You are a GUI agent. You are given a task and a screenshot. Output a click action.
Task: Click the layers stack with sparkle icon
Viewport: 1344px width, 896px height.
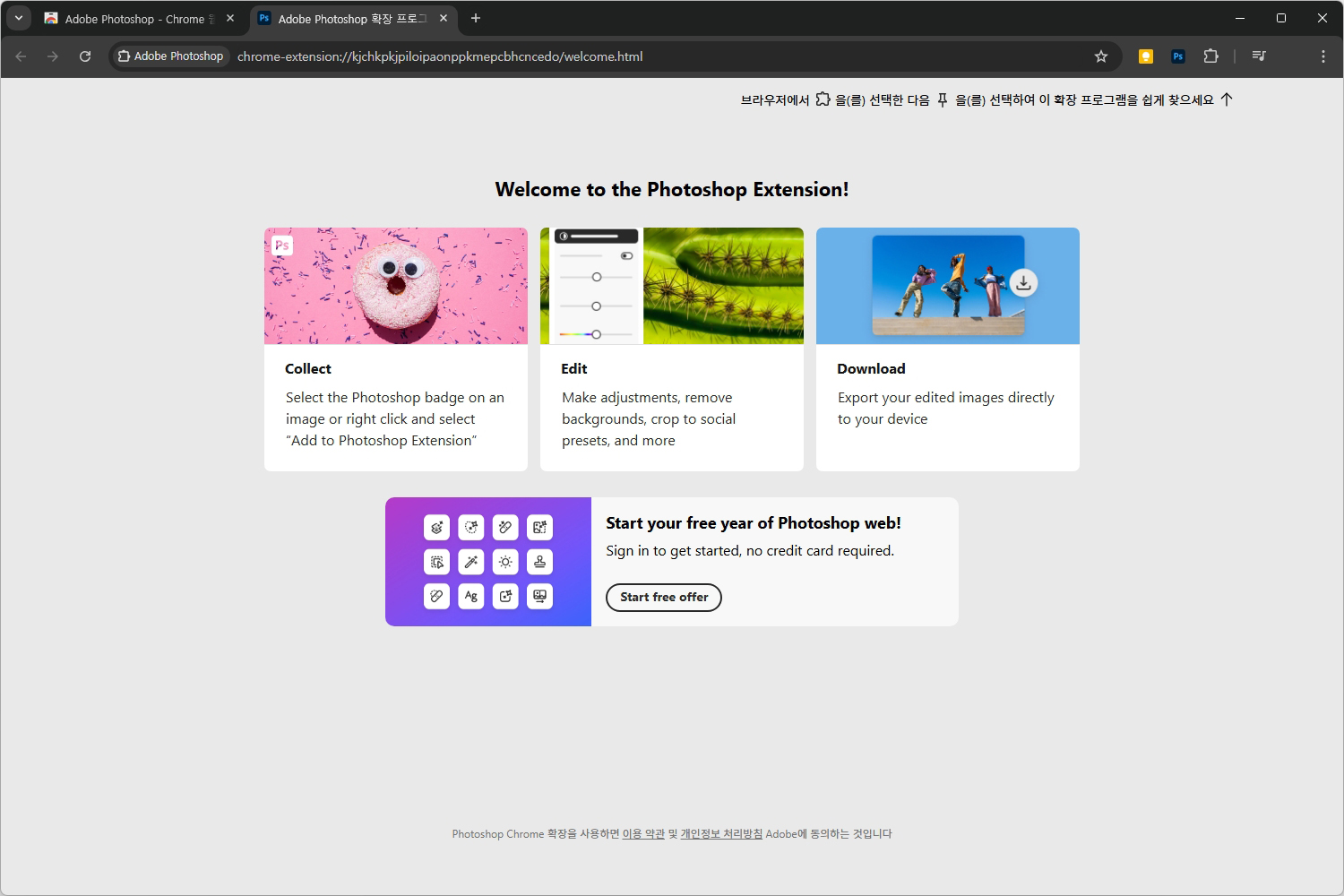436,528
